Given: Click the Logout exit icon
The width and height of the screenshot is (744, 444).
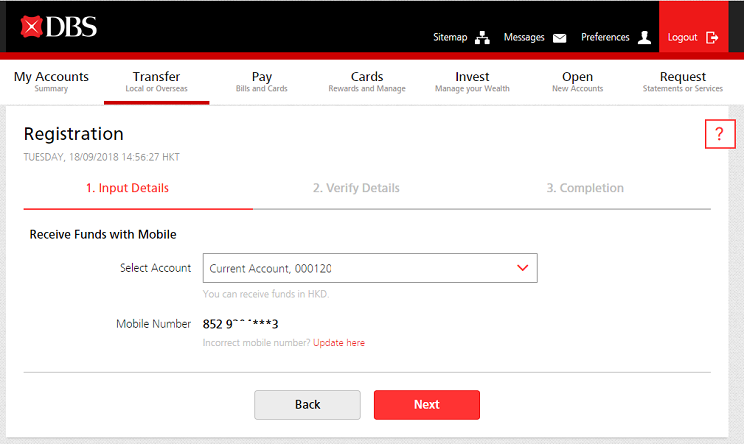Looking at the screenshot, I should (712, 38).
